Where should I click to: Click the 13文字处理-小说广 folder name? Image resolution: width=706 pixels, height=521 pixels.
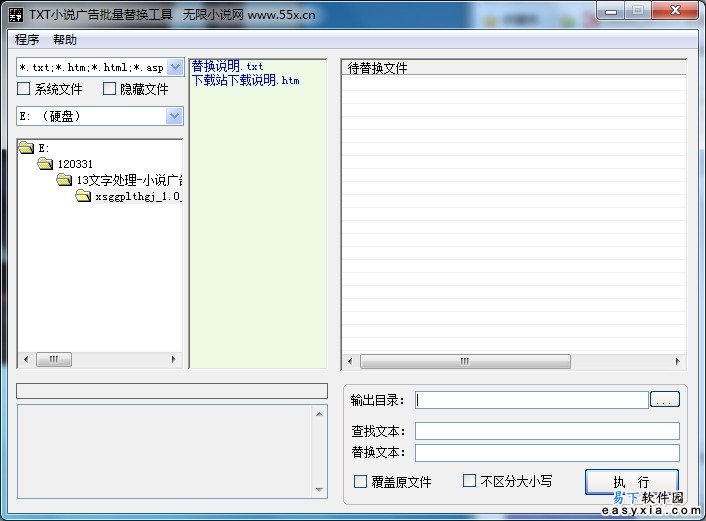(x=129, y=180)
